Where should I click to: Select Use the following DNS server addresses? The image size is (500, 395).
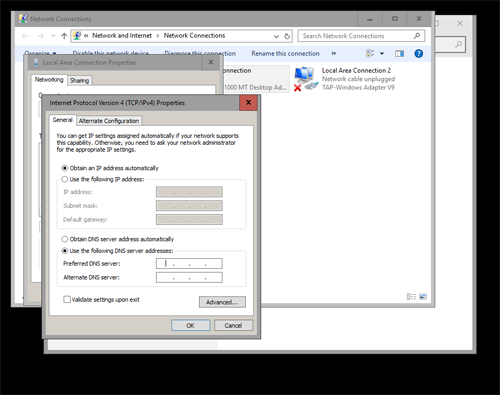65,251
